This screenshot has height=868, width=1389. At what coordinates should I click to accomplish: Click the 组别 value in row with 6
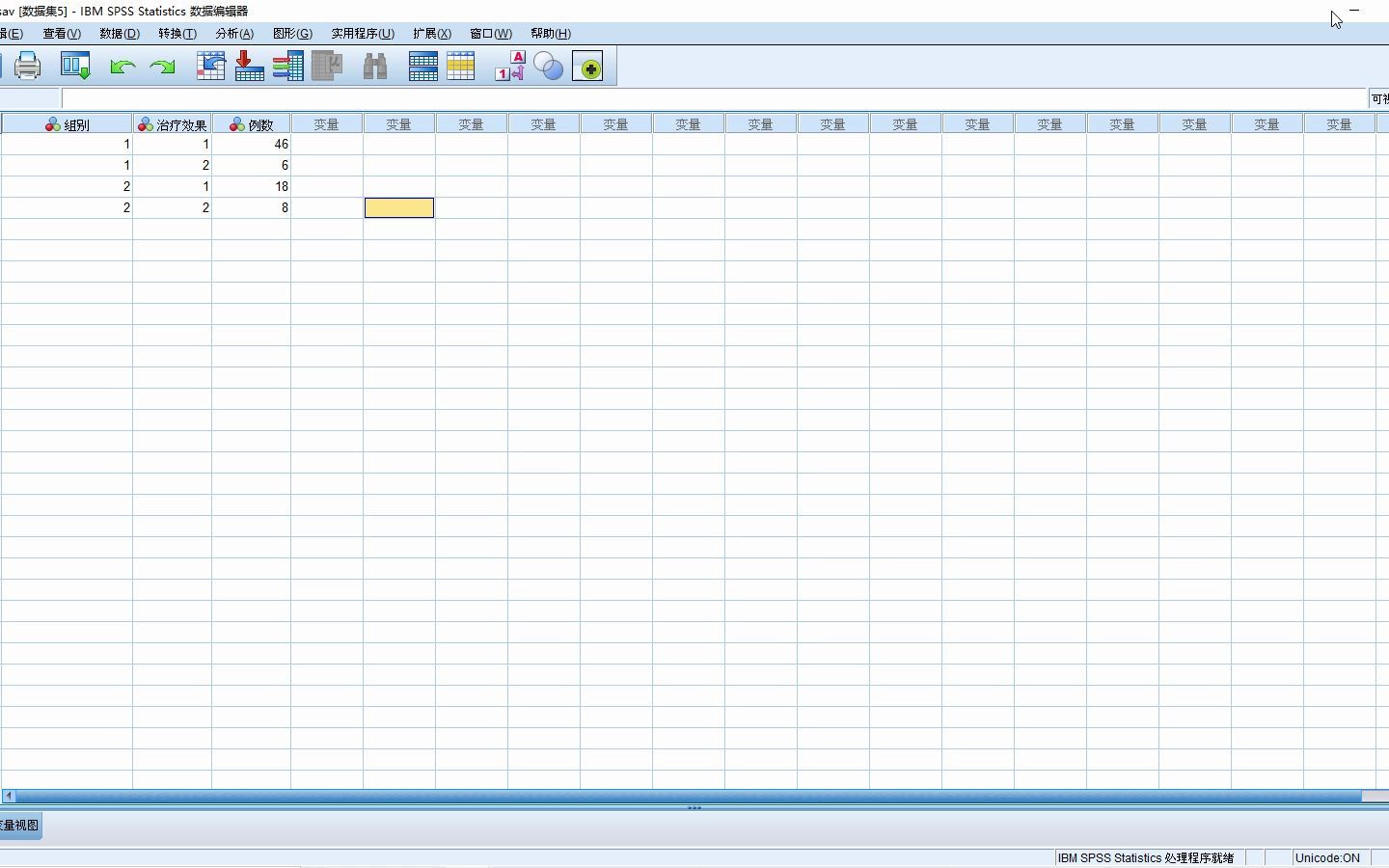click(x=67, y=165)
